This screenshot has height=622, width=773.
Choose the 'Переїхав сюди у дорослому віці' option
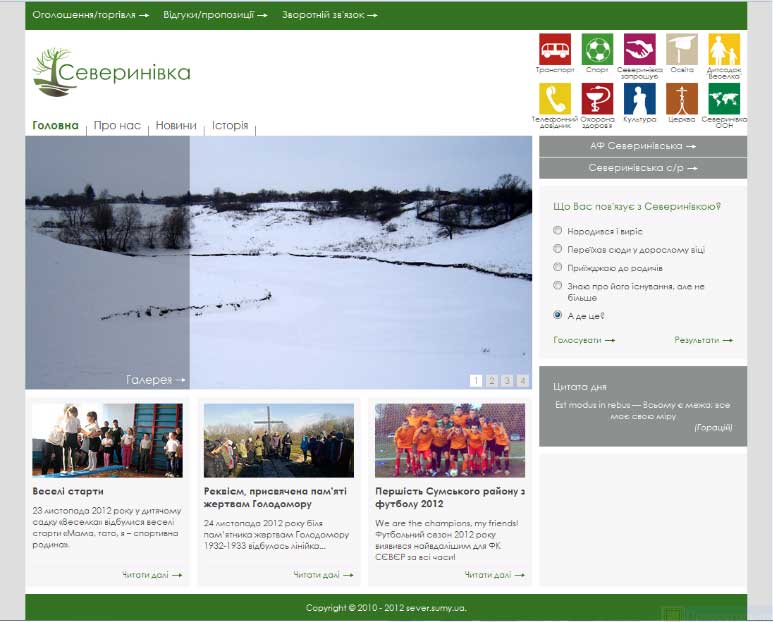click(x=558, y=249)
